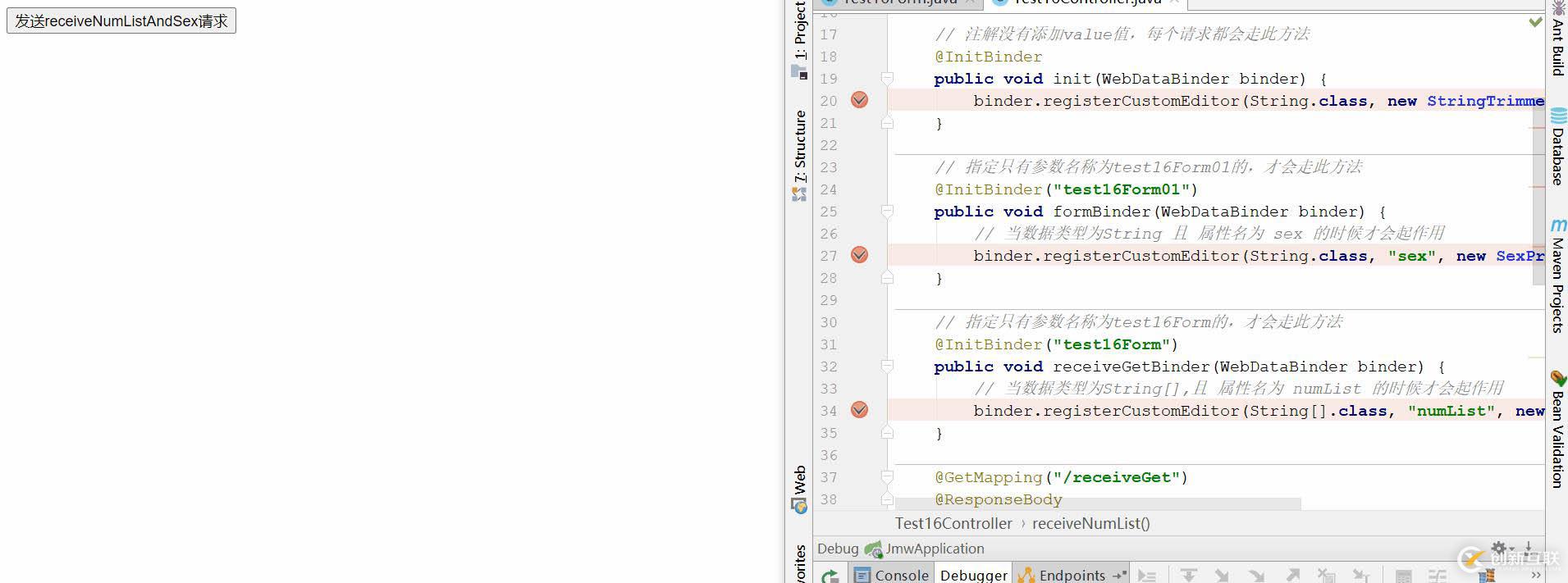1568x583 pixels.
Task: Collapse the receiveGetBinder method at line 32
Action: [887, 367]
